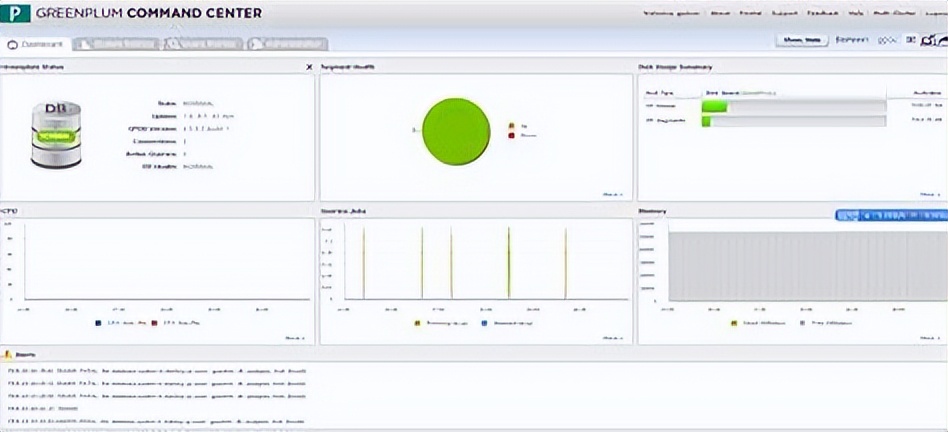Viewport: 948px width, 432px height.
Task: Expand details link in Disk Usage Summary panel
Action: click(x=929, y=194)
